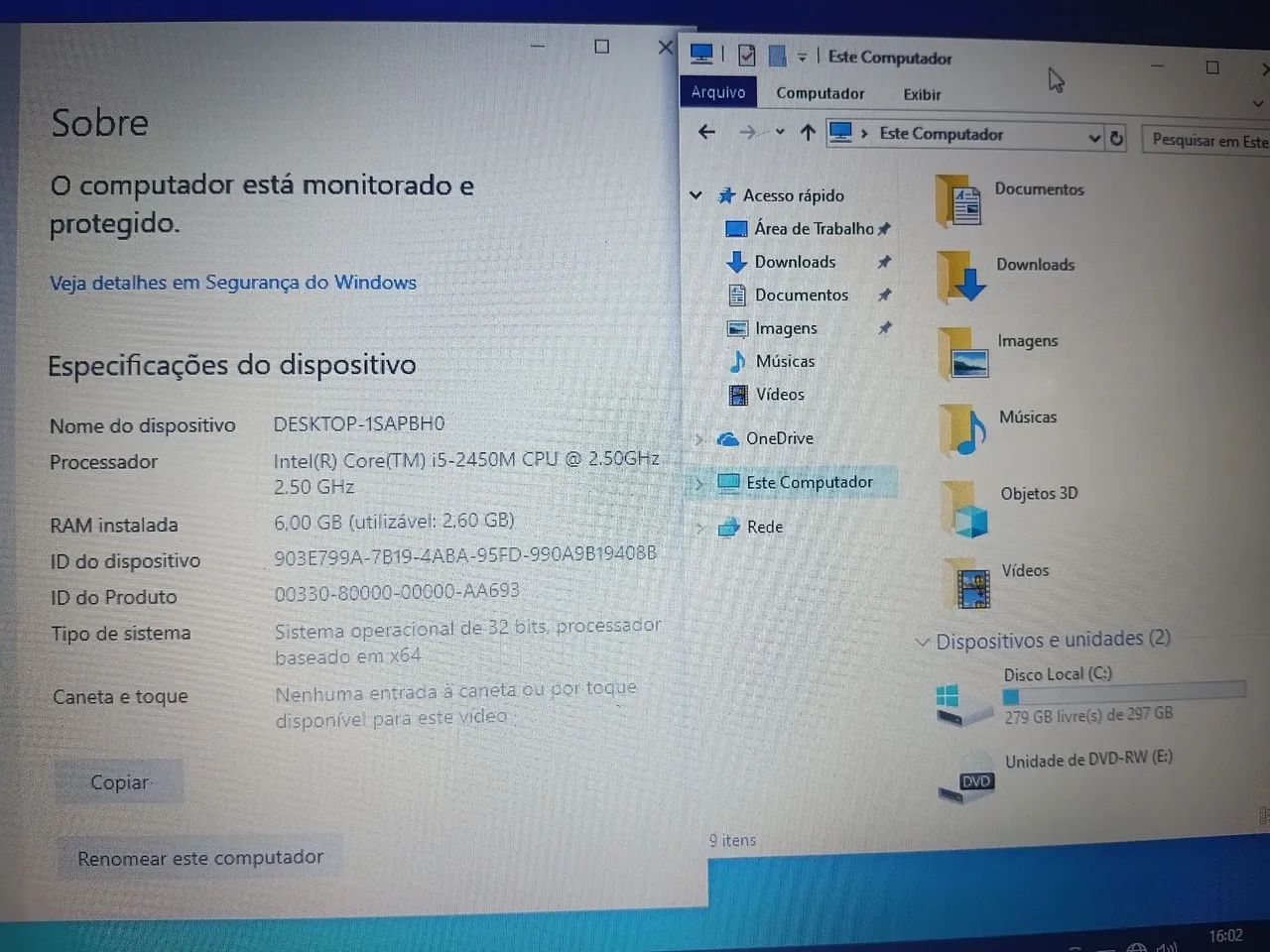The width and height of the screenshot is (1270, 952).
Task: Open the Downloads folder icon in main pane
Action: coord(961,277)
